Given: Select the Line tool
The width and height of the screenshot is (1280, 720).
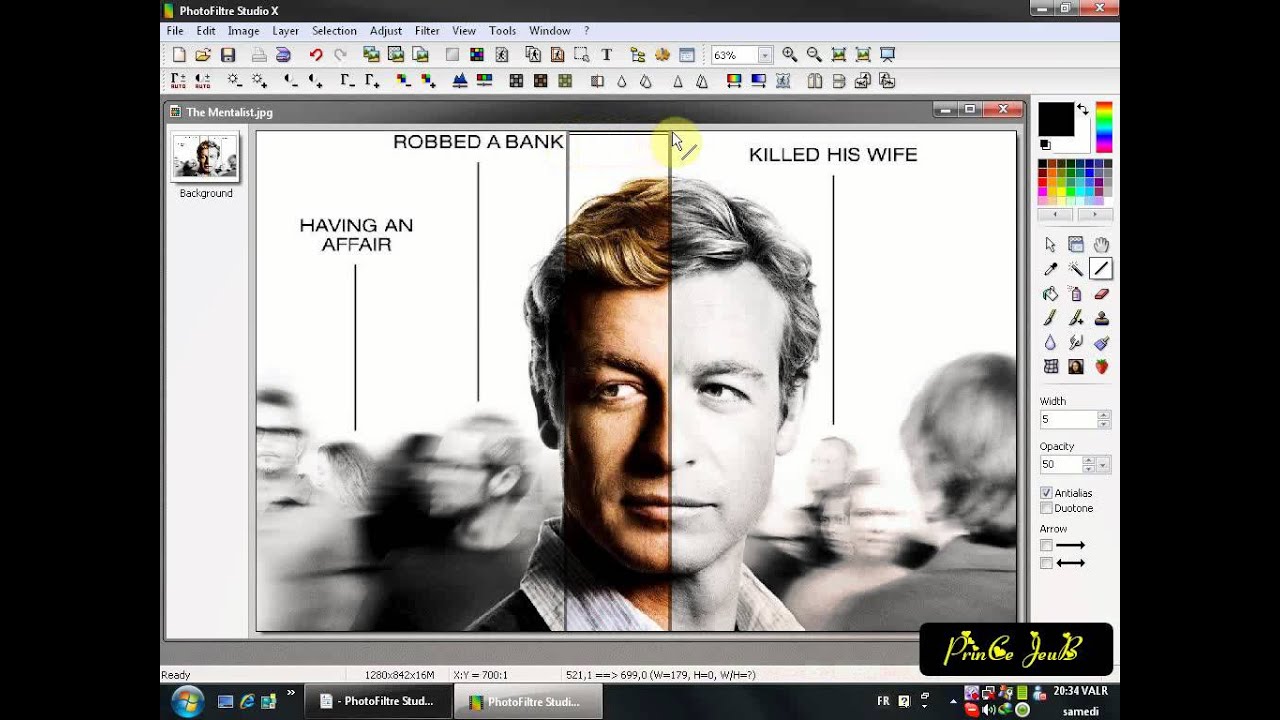Looking at the screenshot, I should point(1101,269).
